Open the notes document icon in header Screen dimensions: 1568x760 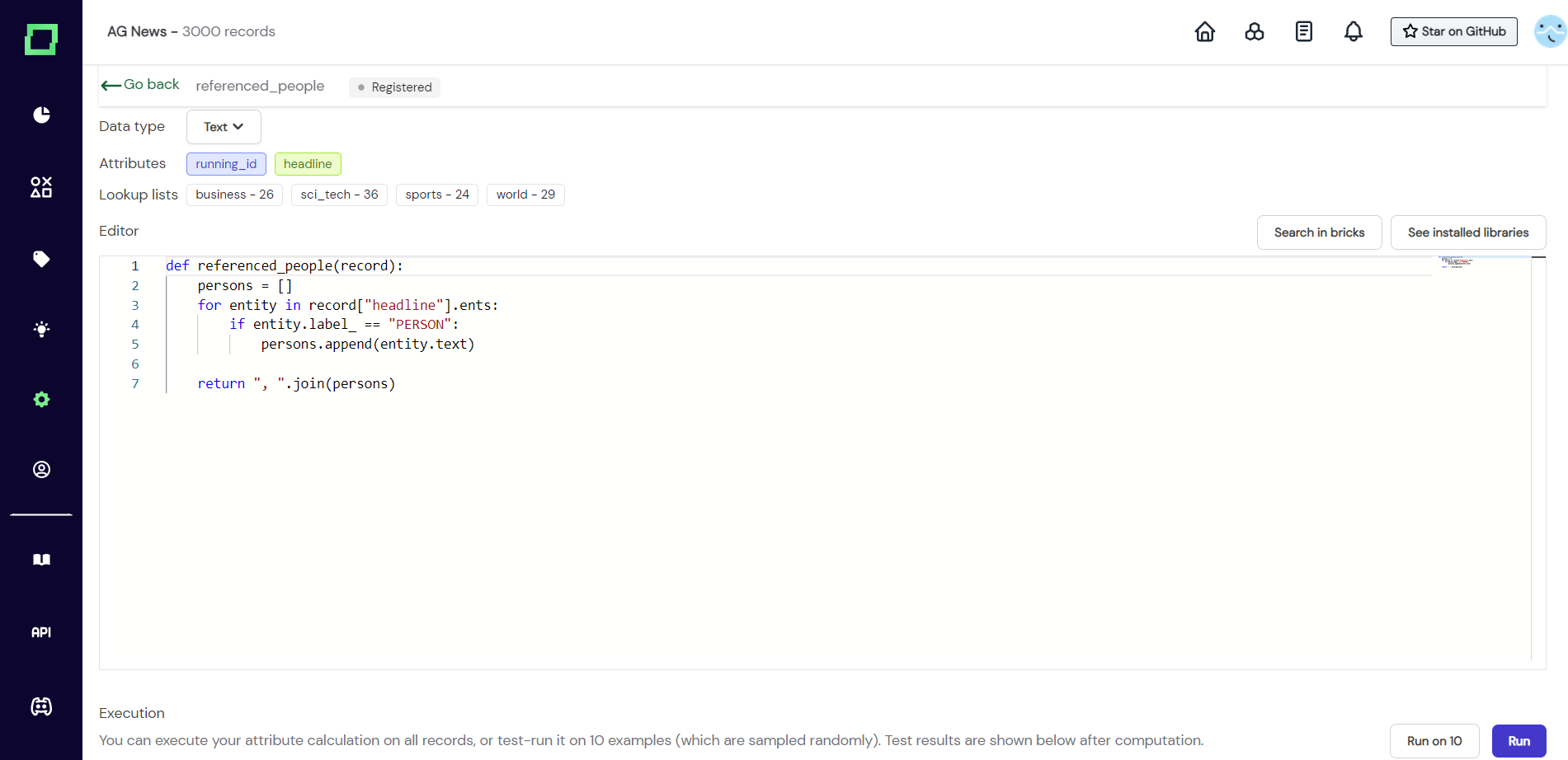tap(1304, 31)
